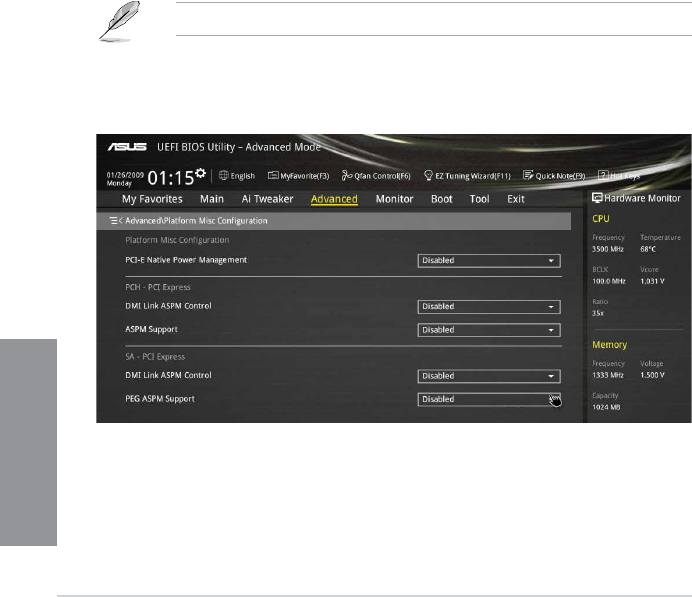
Task: Open ASPM Support dropdown
Action: [x=489, y=330]
